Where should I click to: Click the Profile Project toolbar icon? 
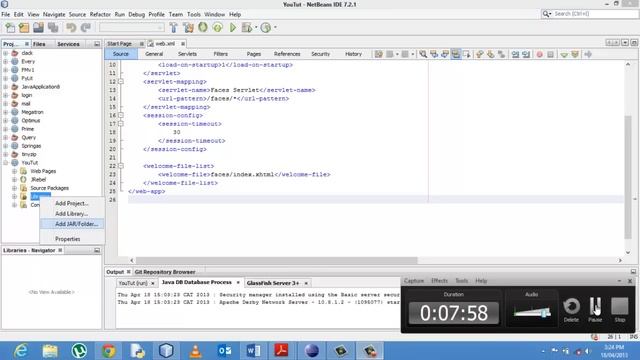pos(266,28)
